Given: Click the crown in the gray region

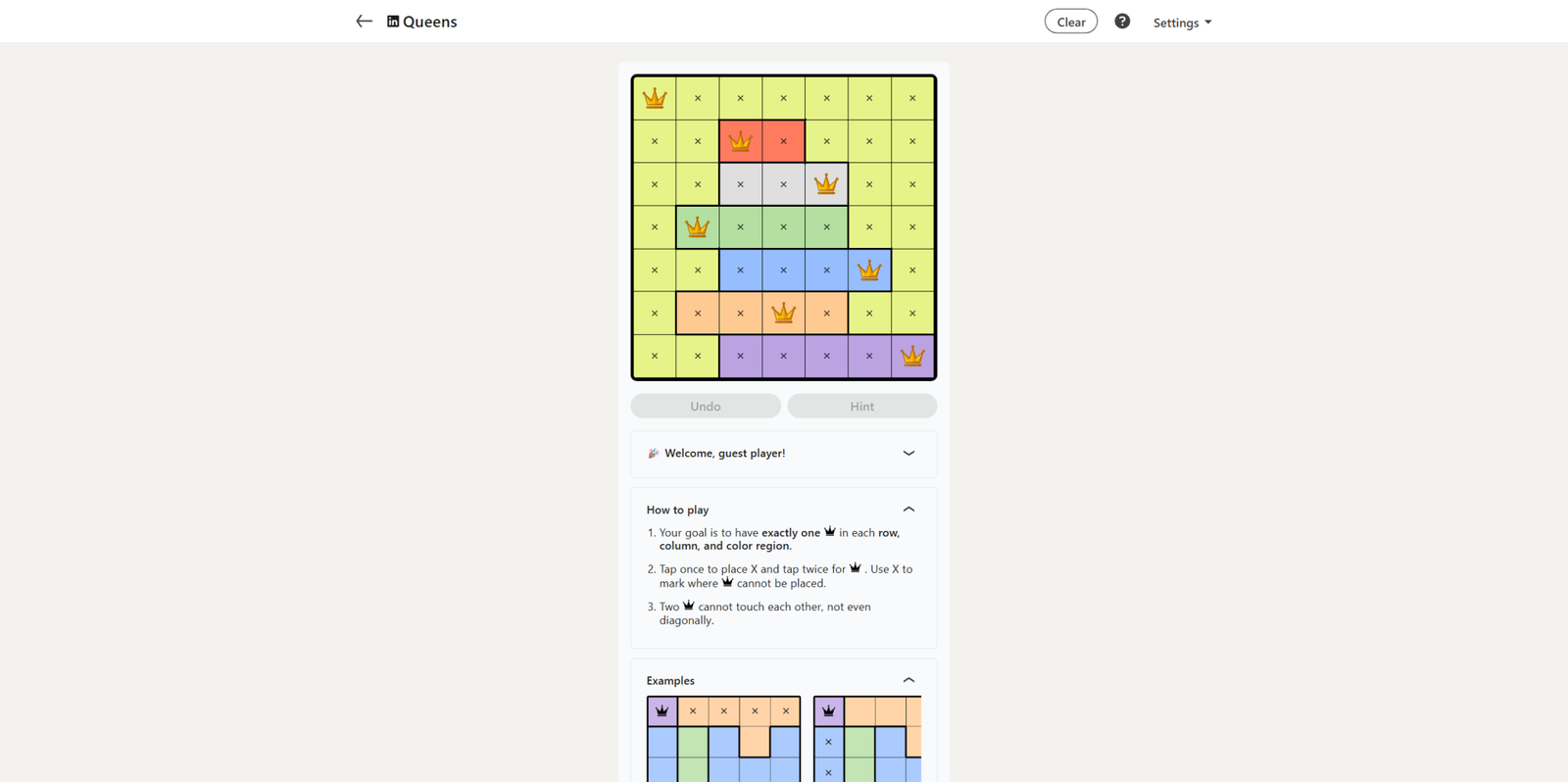Looking at the screenshot, I should click(x=826, y=184).
